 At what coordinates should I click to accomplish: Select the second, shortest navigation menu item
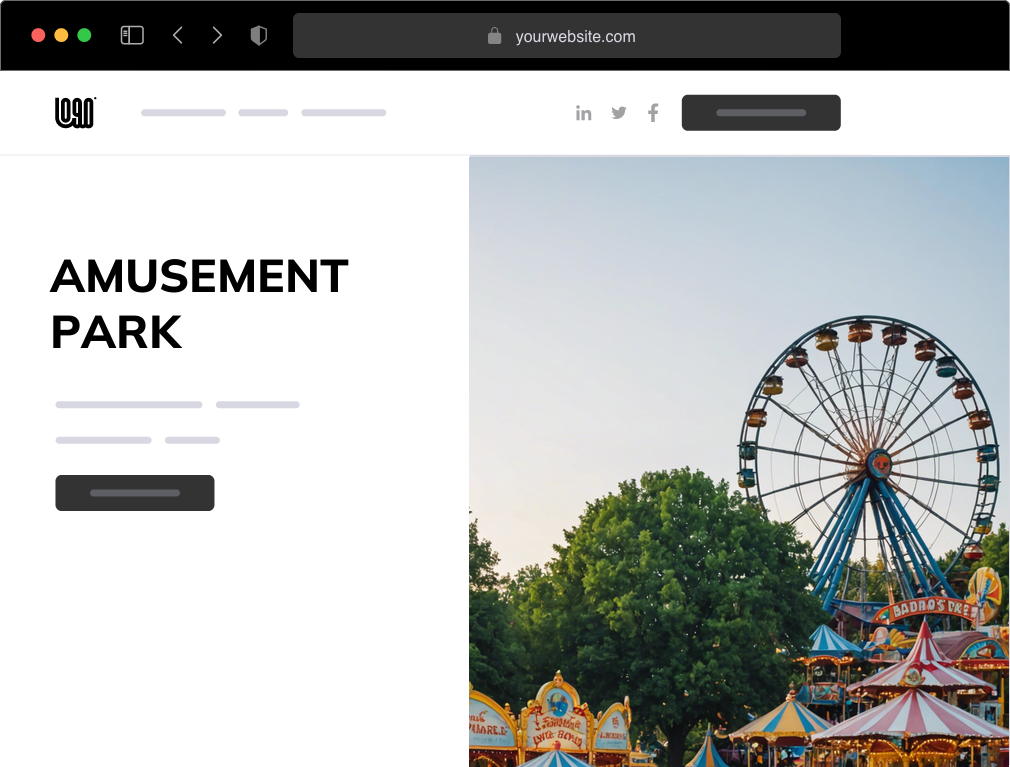coord(263,113)
